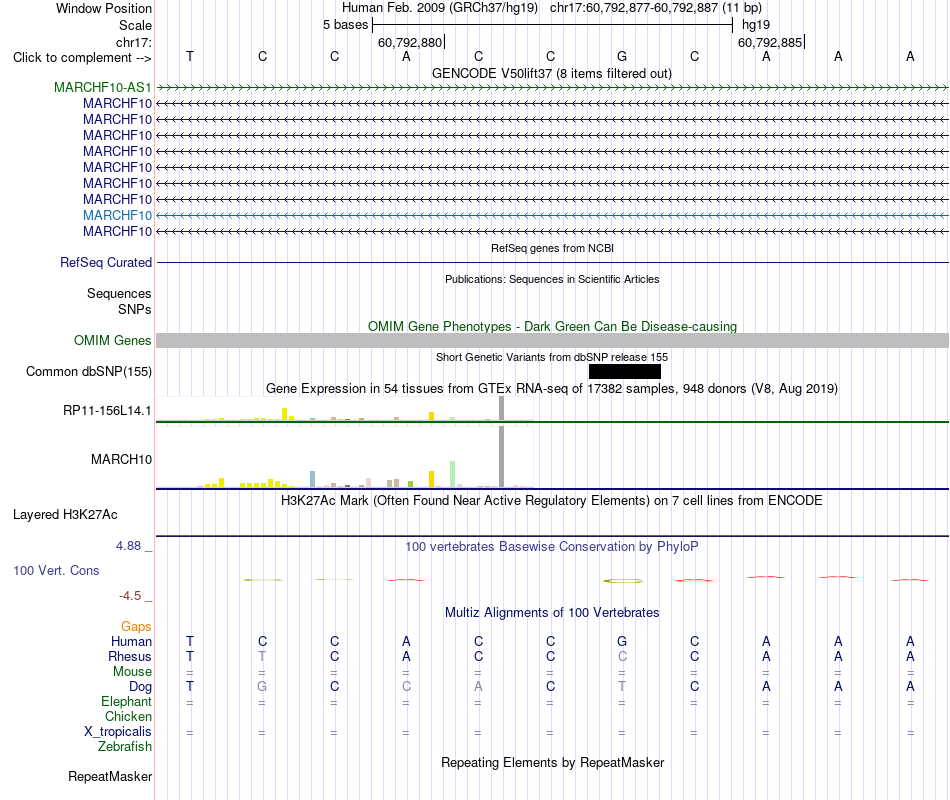The width and height of the screenshot is (950, 800).
Task: Open Repeating Elements by RepeatMasker title
Action: click(x=552, y=762)
